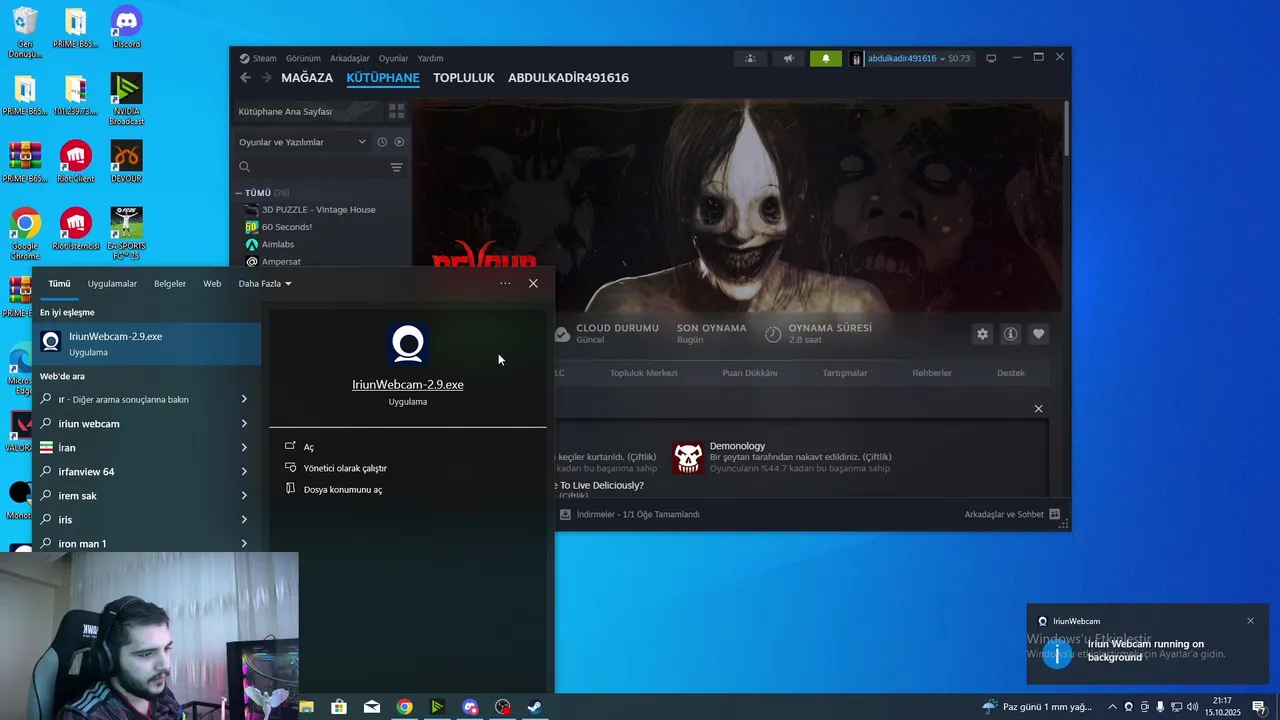Screen dimensions: 1280x720
Task: Expand irem sak suggestion arrow
Action: [244, 496]
